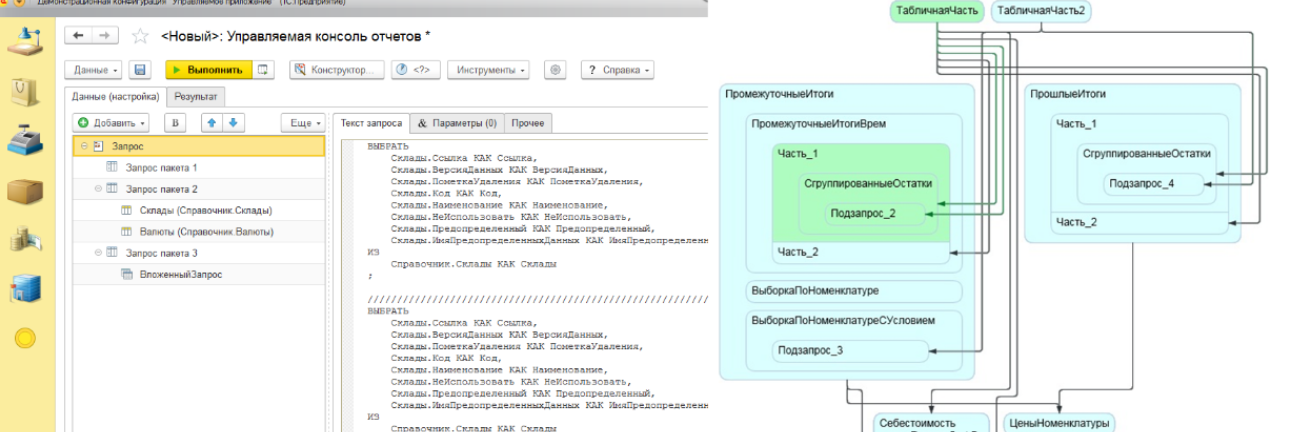1291x432 pixels.
Task: Collapse the Запрос пакета 2 node
Action: point(98,189)
